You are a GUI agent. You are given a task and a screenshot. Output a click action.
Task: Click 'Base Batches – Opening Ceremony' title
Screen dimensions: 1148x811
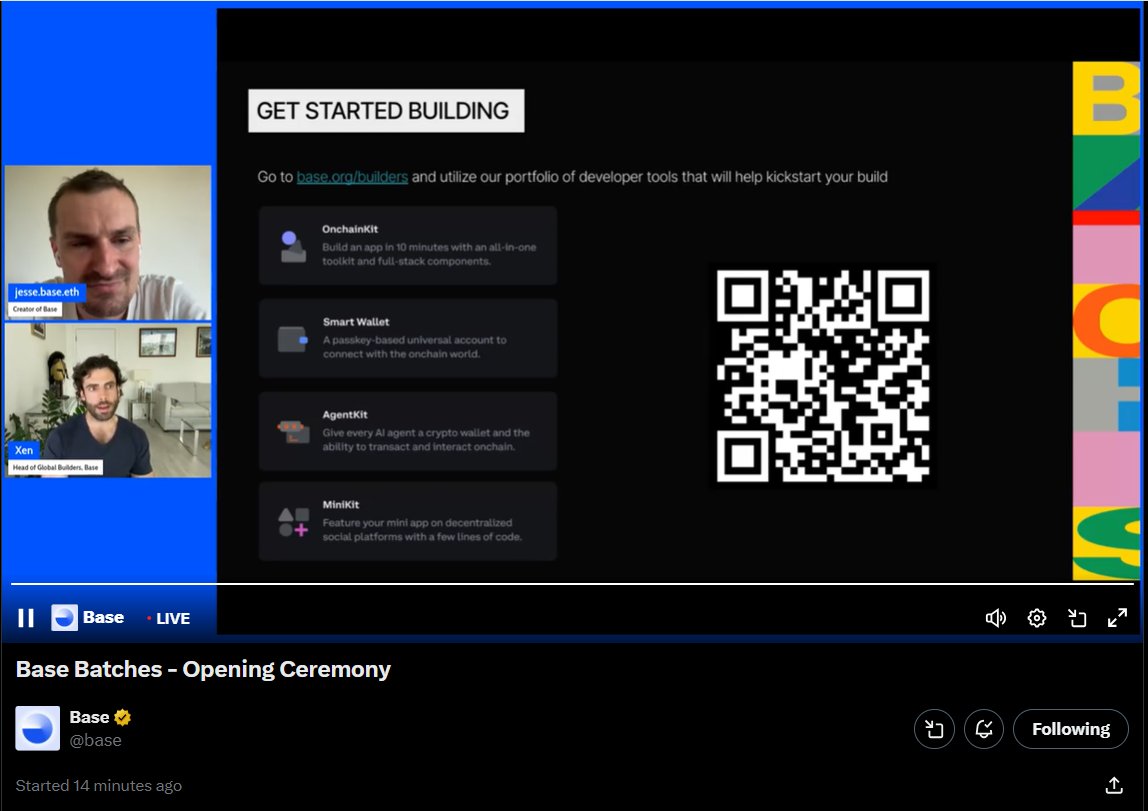[x=204, y=669]
